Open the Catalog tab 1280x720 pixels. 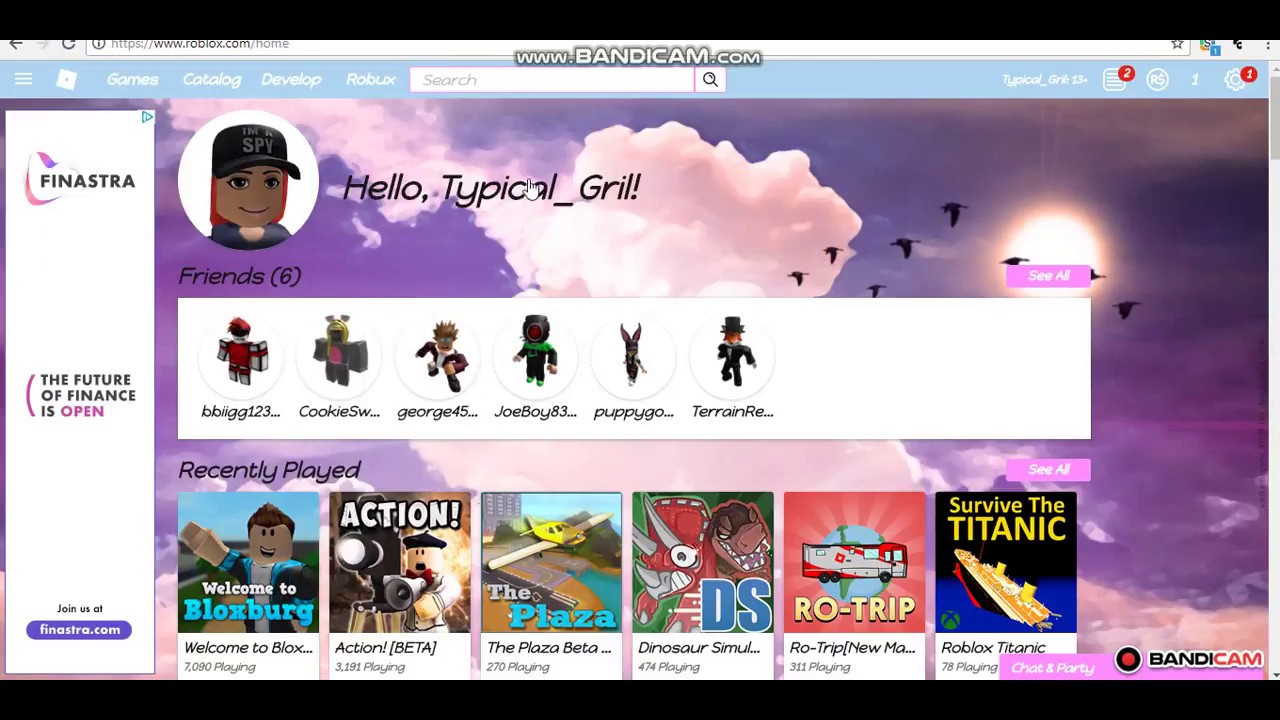[212, 80]
